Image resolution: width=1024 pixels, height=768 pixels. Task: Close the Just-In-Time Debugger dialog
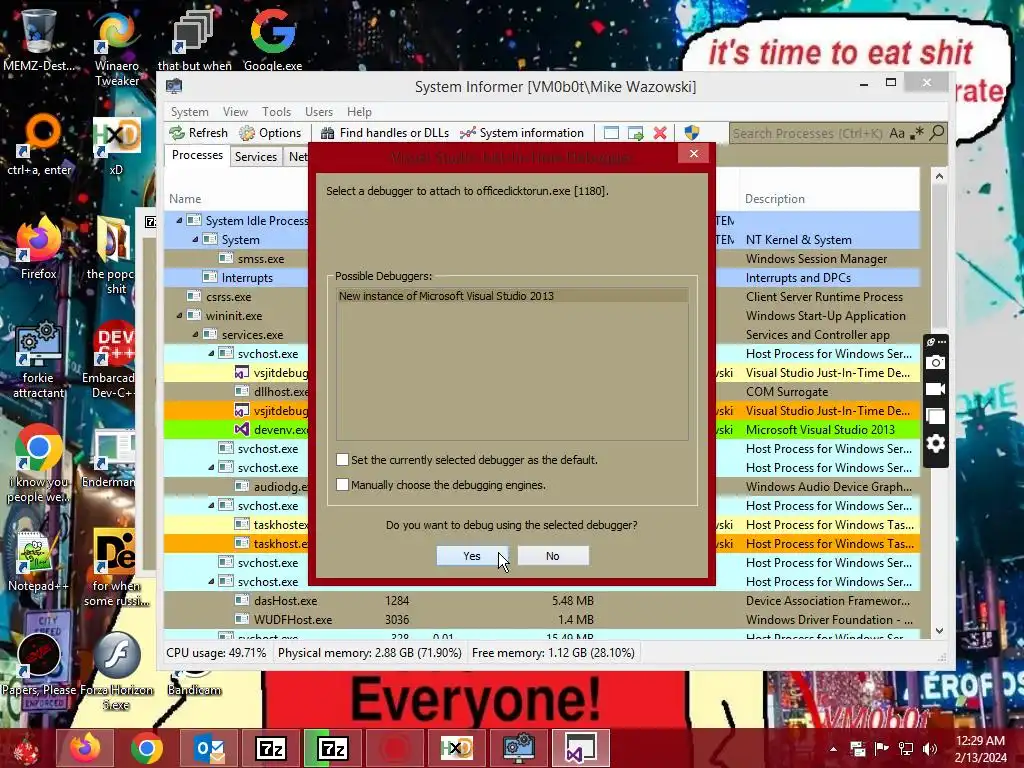tap(694, 153)
